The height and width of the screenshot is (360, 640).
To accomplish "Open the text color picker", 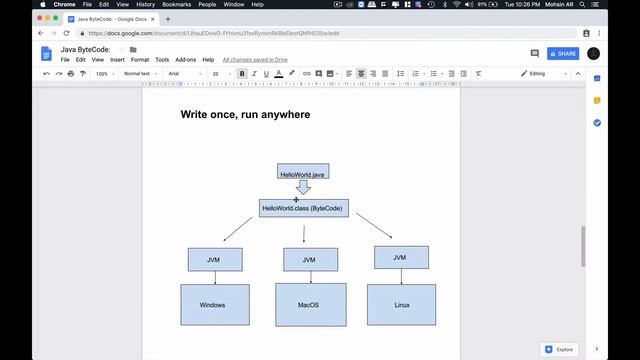I will coord(279,74).
